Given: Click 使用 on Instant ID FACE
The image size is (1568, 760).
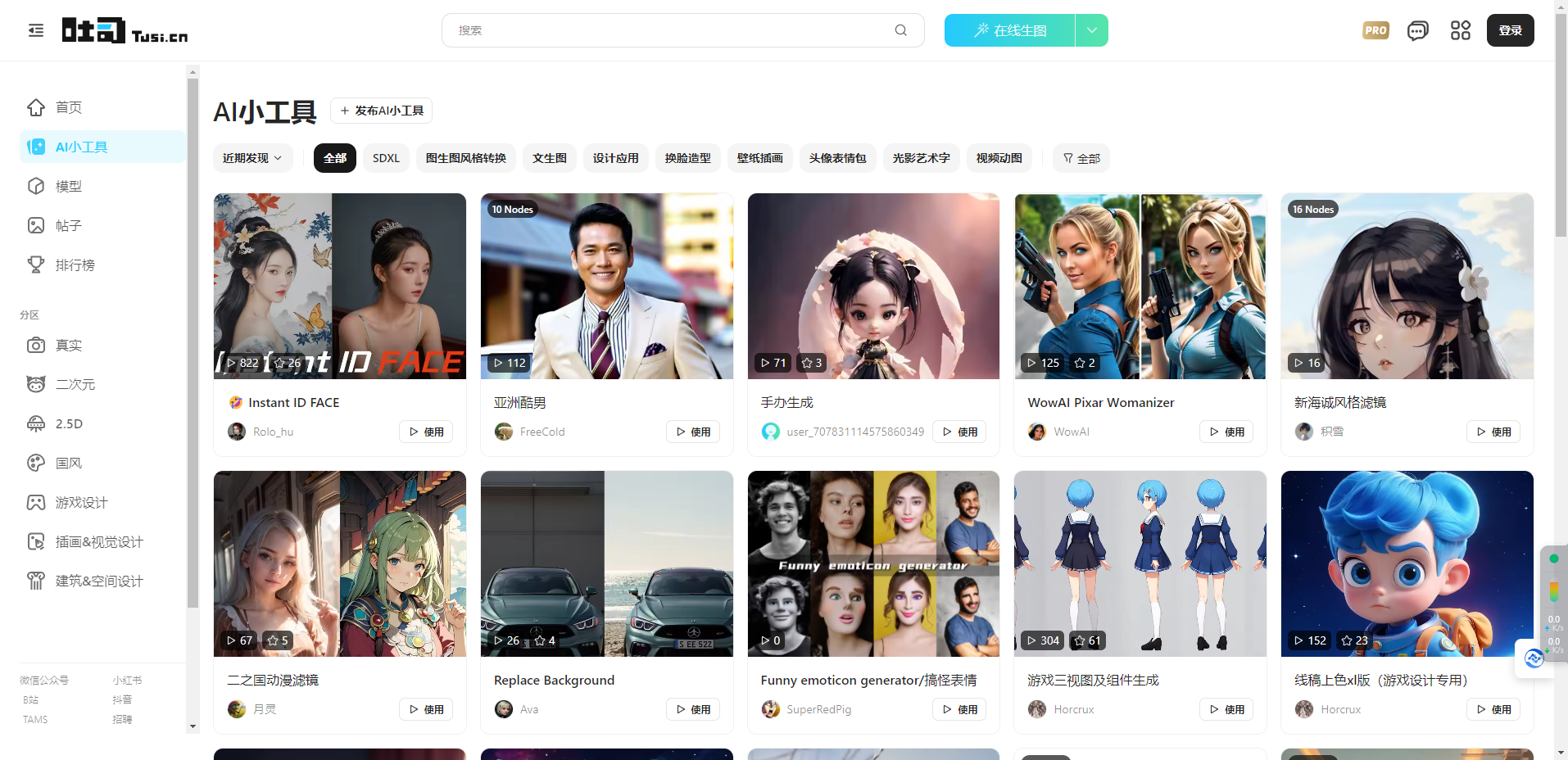Looking at the screenshot, I should click(425, 432).
